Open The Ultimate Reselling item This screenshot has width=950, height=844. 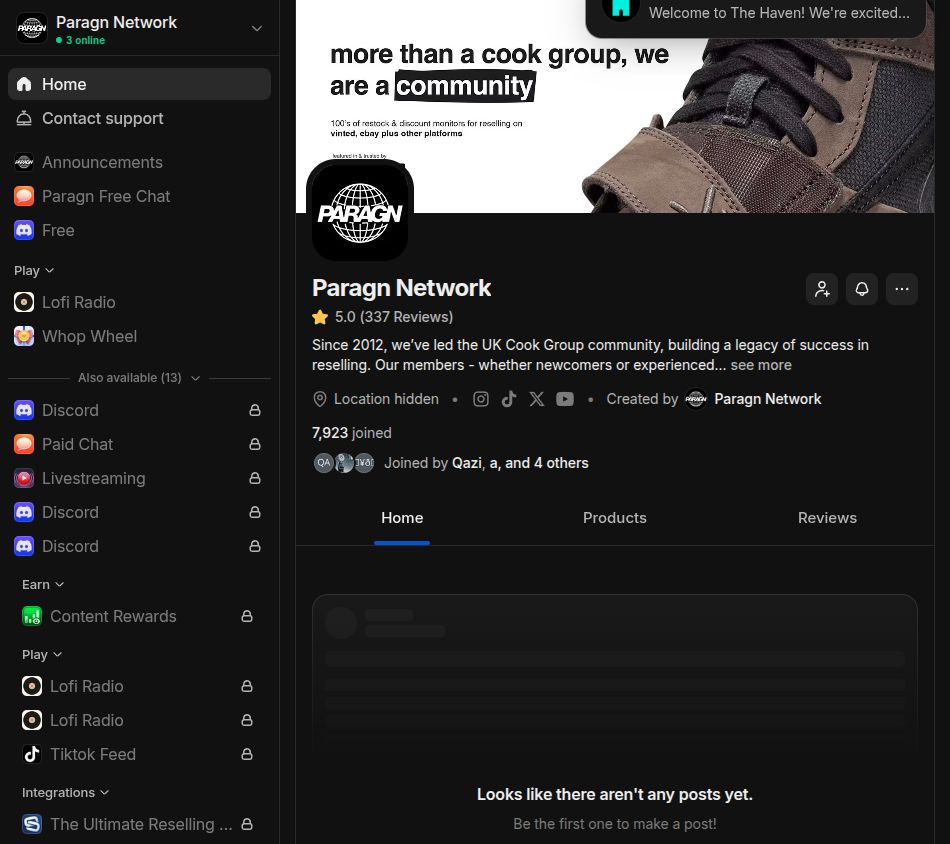coord(139,824)
